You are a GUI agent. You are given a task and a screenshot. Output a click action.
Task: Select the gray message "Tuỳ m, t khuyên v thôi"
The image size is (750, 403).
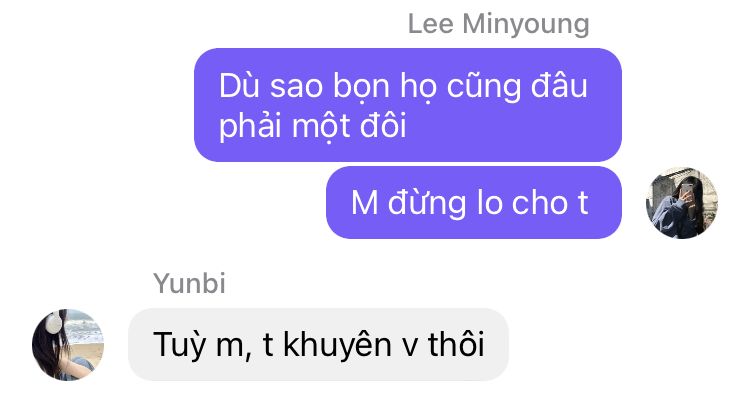(318, 345)
